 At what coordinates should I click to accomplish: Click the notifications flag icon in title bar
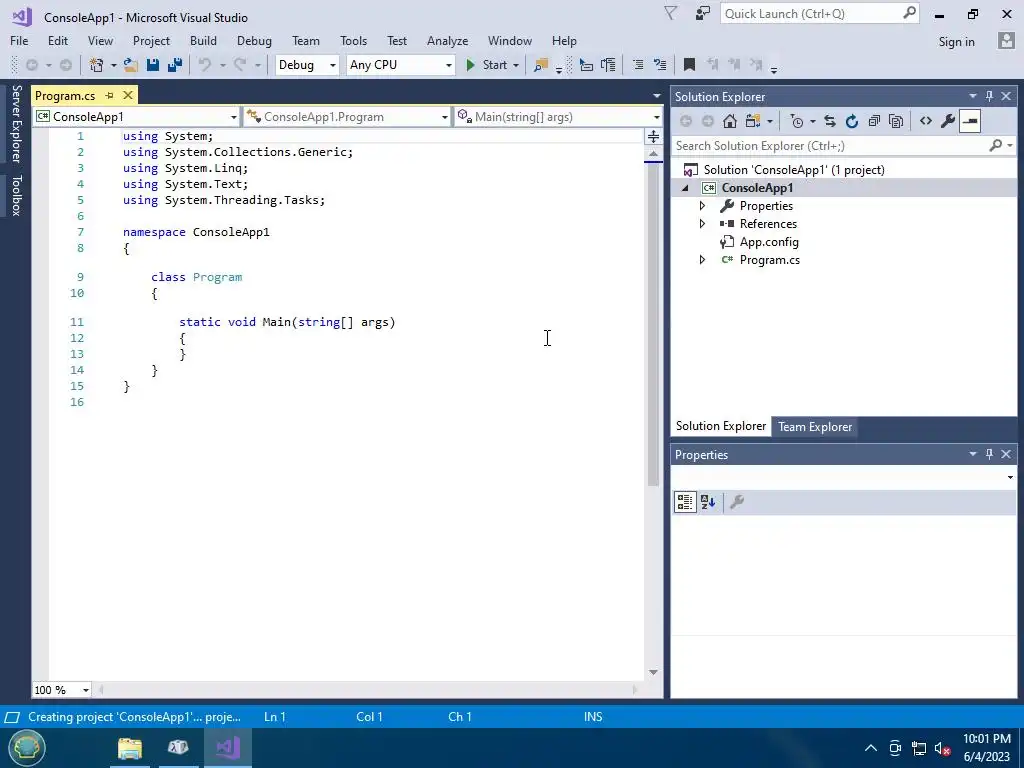[671, 13]
